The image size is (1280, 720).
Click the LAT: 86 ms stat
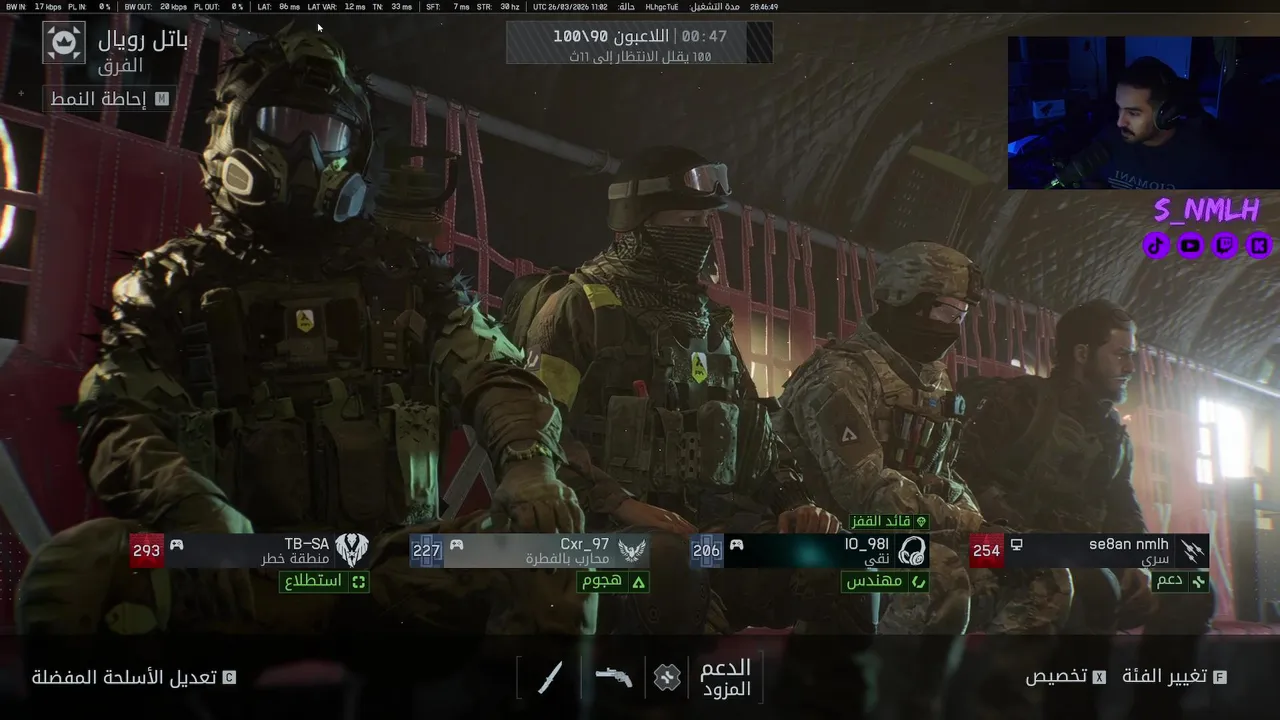(278, 6)
